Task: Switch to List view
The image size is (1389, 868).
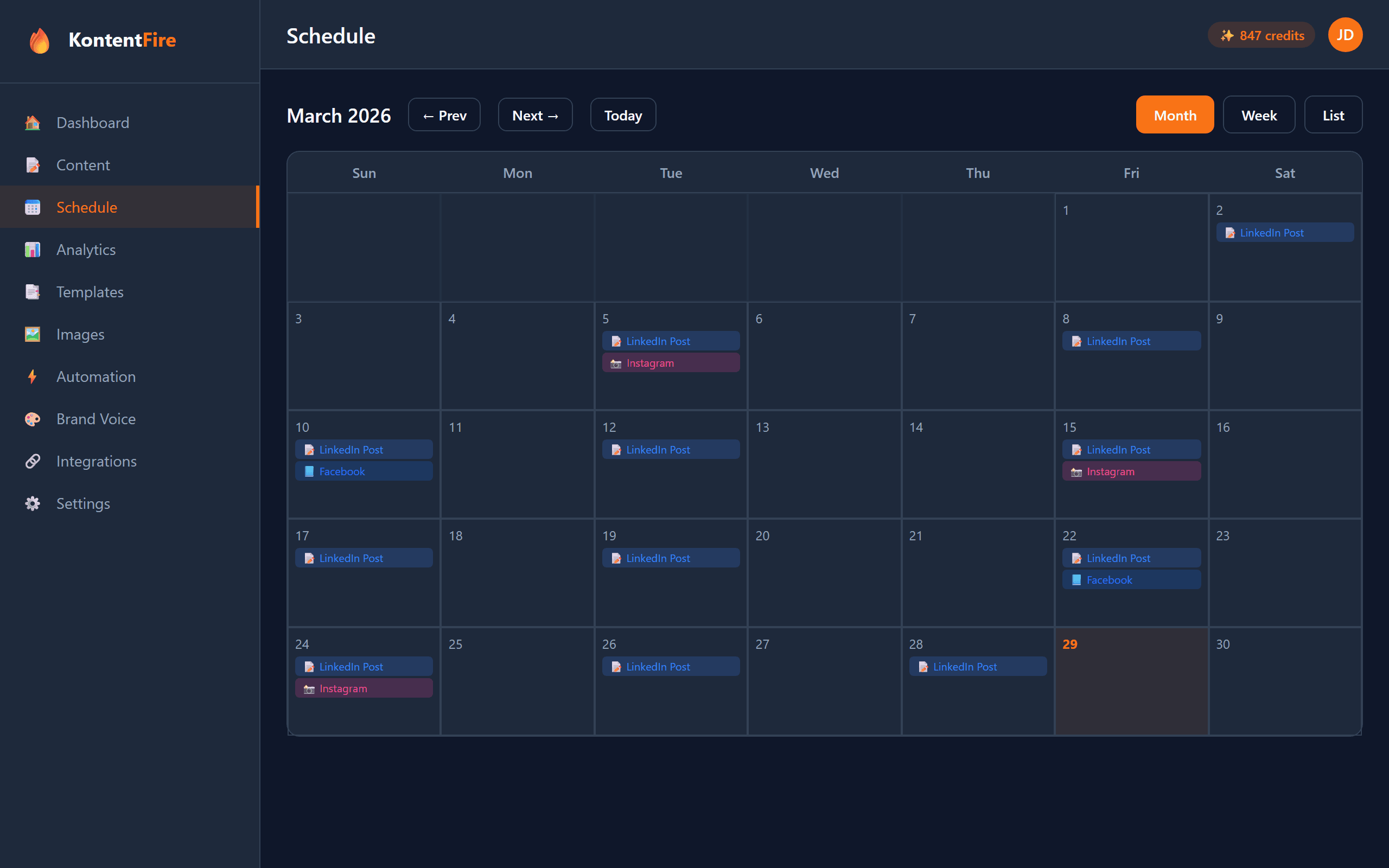Action: (1333, 115)
